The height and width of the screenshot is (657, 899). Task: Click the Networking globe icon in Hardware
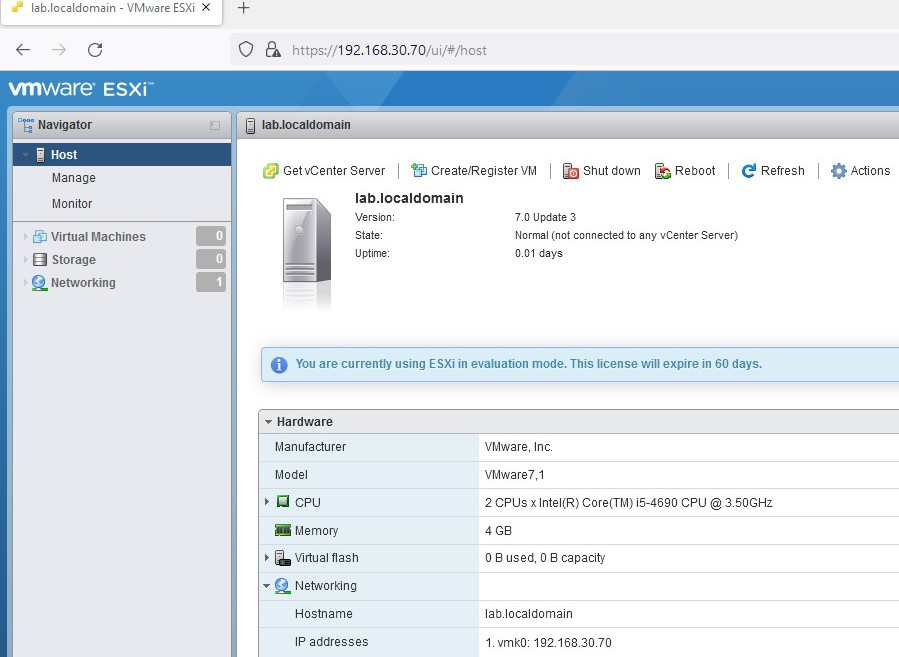(x=282, y=586)
